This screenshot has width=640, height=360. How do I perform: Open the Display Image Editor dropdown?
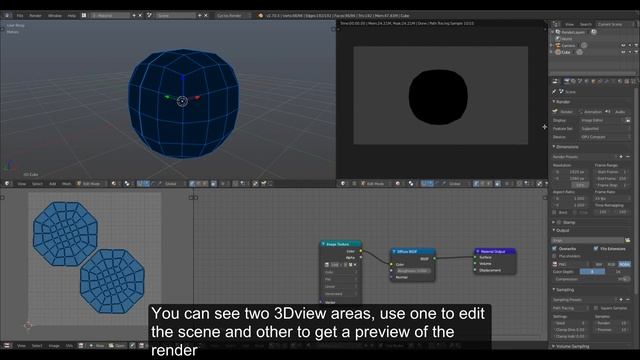(x=601, y=120)
